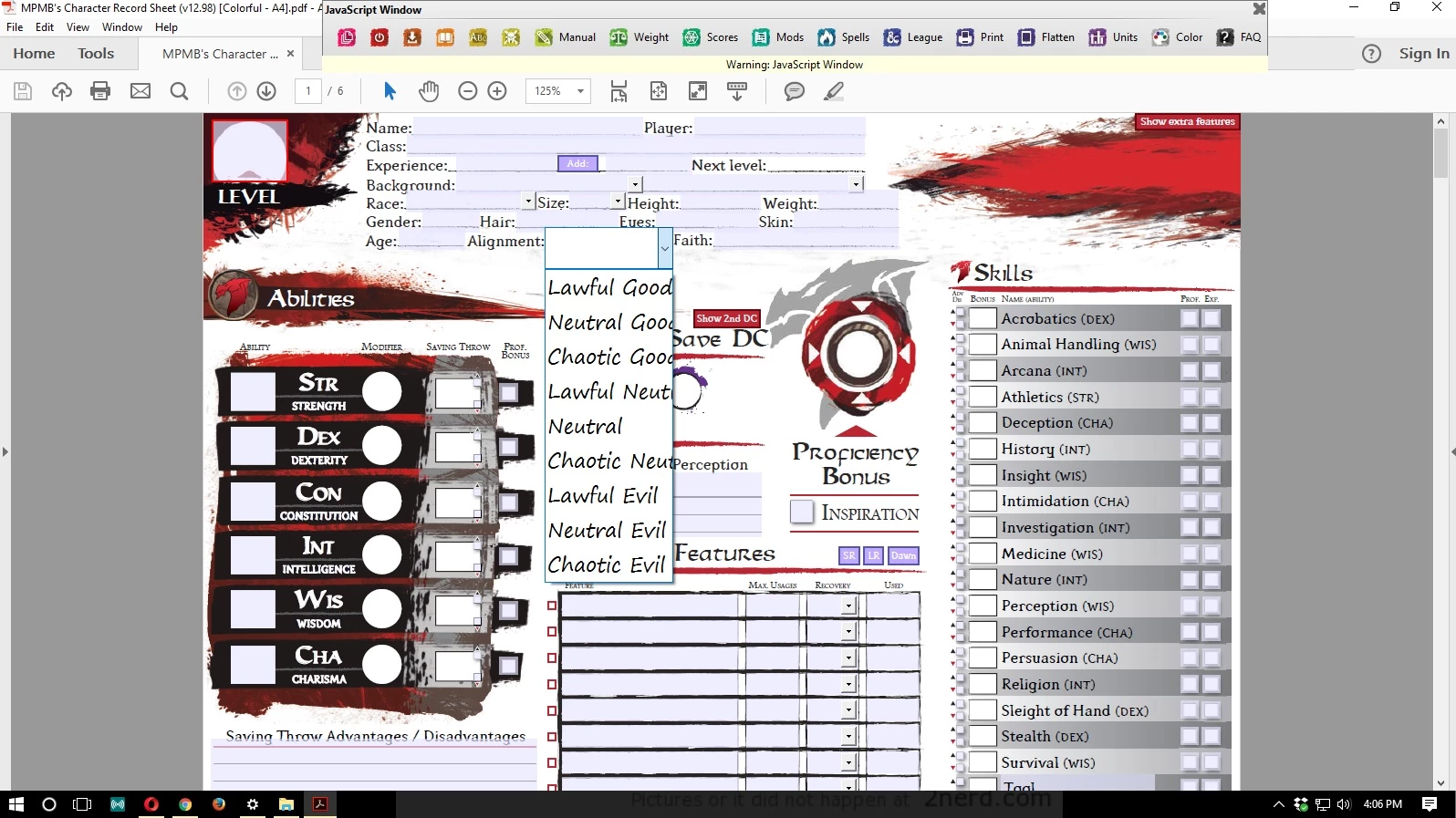1456x818 pixels.
Task: Click Sign In link
Action: (1423, 54)
